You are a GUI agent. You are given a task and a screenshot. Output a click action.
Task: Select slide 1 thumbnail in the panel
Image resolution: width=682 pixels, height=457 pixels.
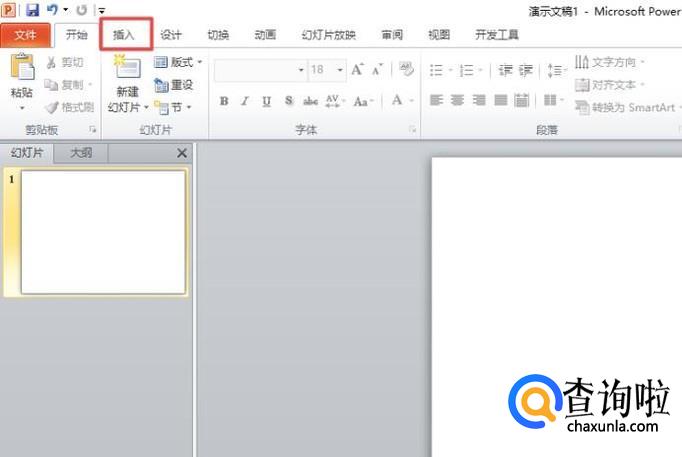(x=103, y=232)
